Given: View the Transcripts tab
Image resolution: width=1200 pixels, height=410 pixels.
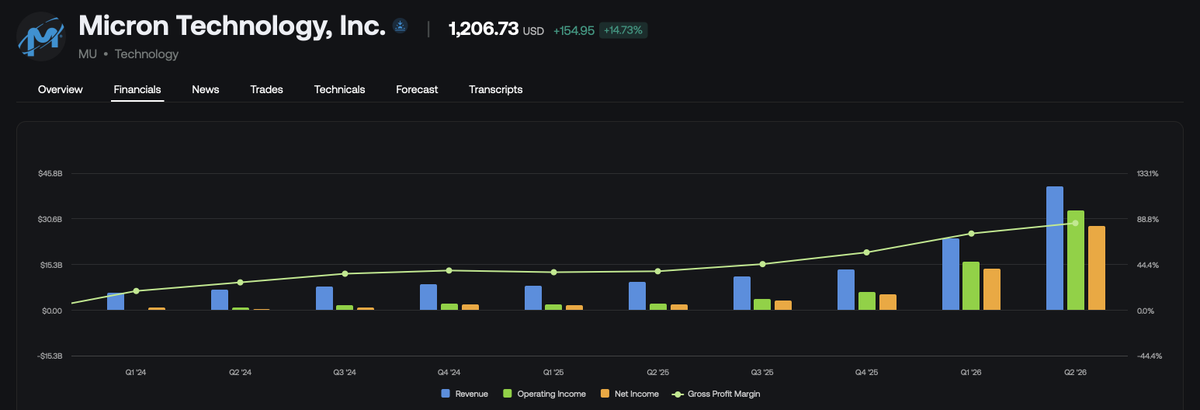Looking at the screenshot, I should coord(495,89).
